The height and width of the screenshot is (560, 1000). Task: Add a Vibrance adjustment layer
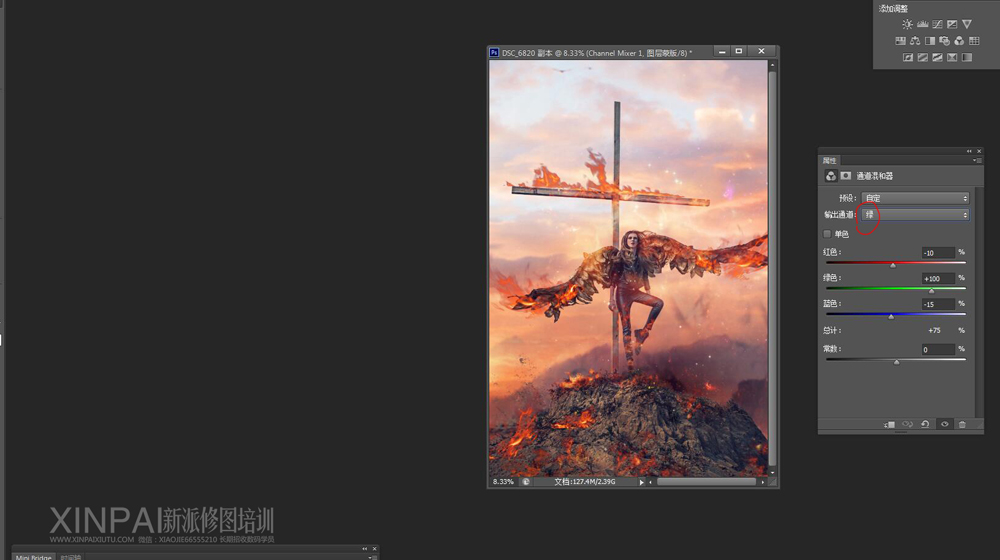click(967, 24)
